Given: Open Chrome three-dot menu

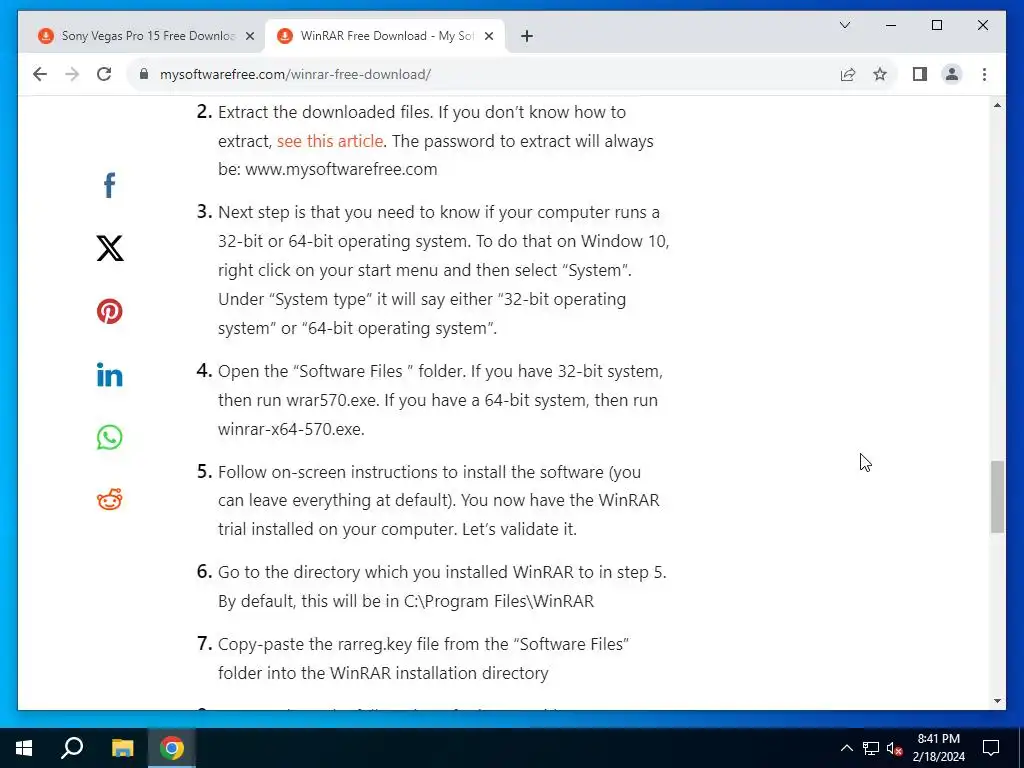Looking at the screenshot, I should point(984,74).
